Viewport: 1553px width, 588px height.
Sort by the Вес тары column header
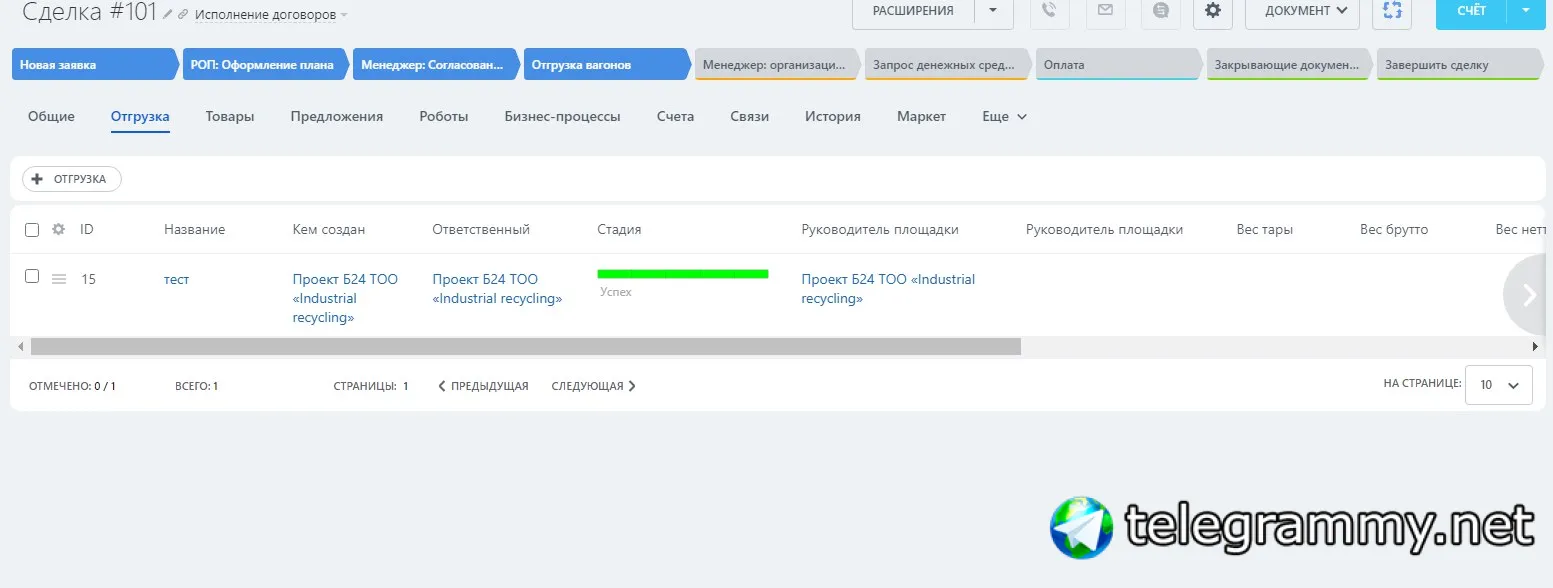click(1265, 229)
